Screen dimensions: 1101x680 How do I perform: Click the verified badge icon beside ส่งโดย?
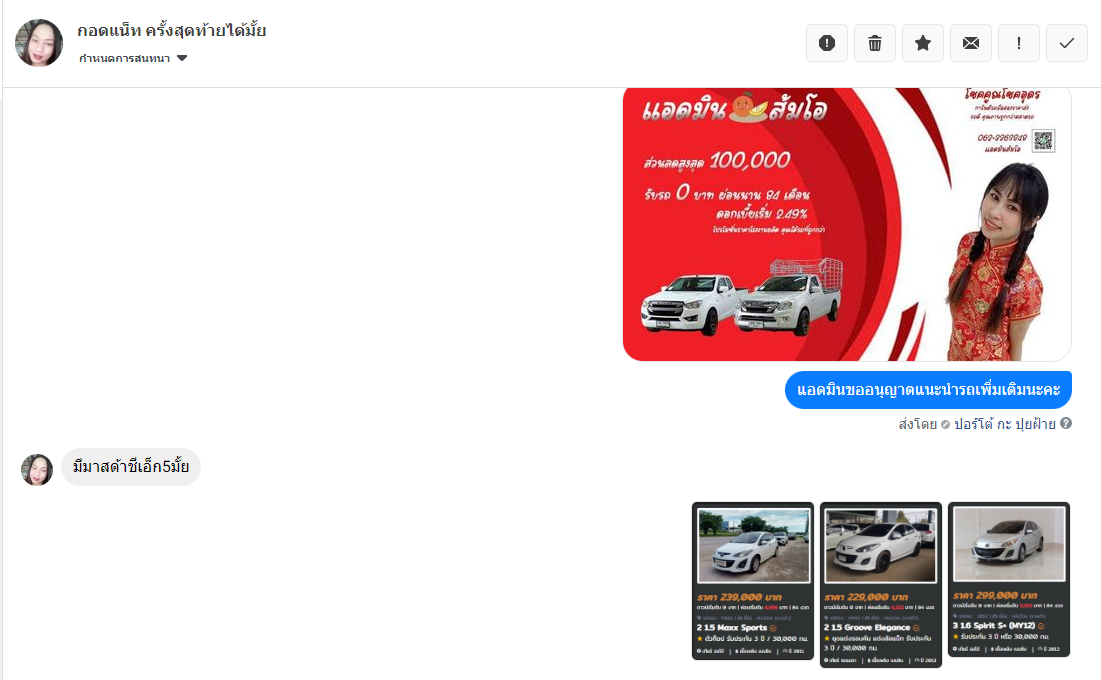pyautogui.click(x=945, y=424)
